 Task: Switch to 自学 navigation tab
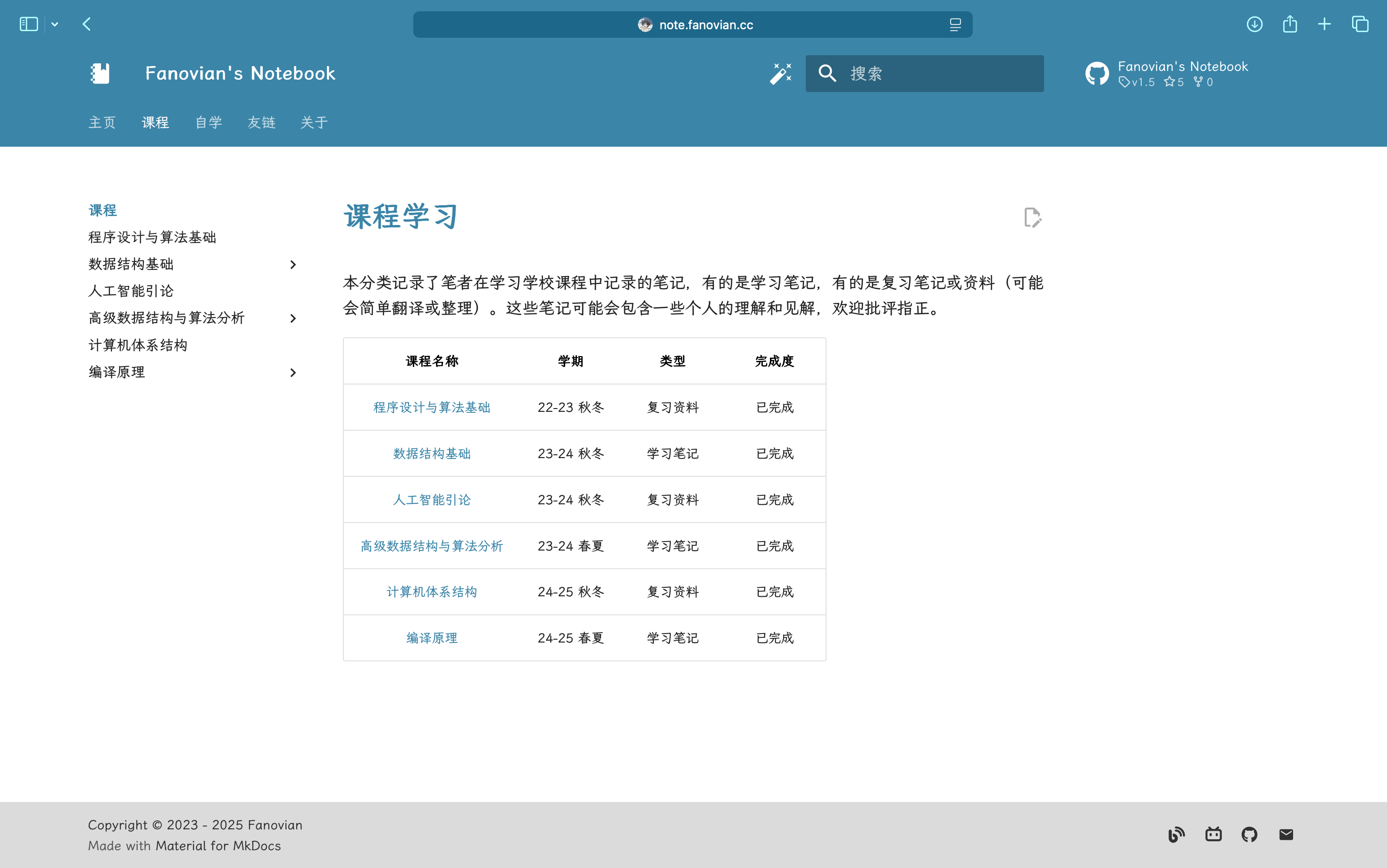(209, 122)
